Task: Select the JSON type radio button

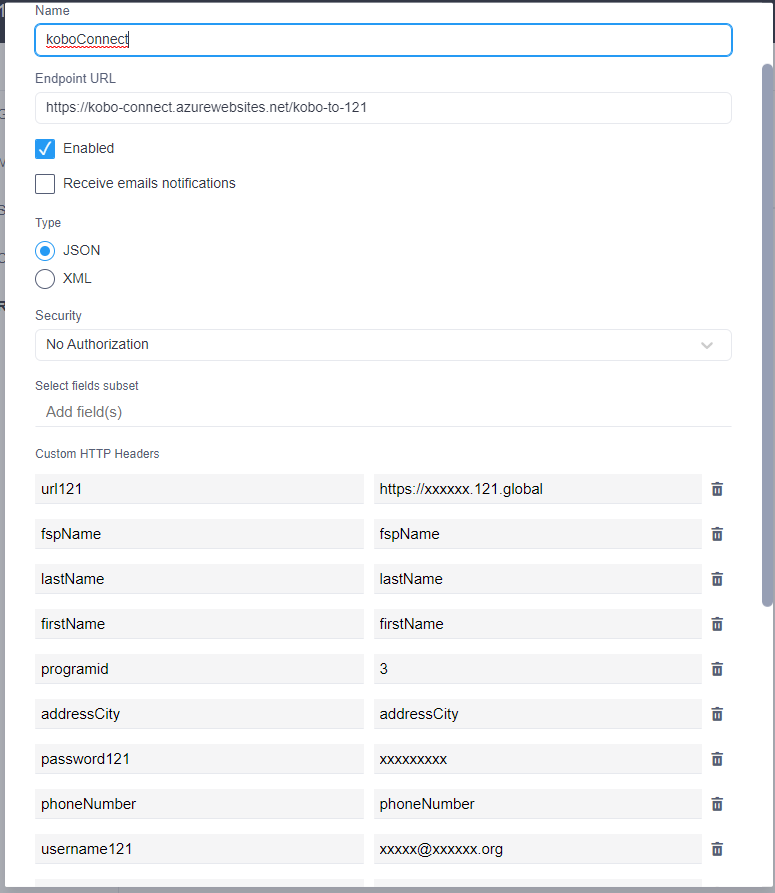Action: [x=44, y=251]
